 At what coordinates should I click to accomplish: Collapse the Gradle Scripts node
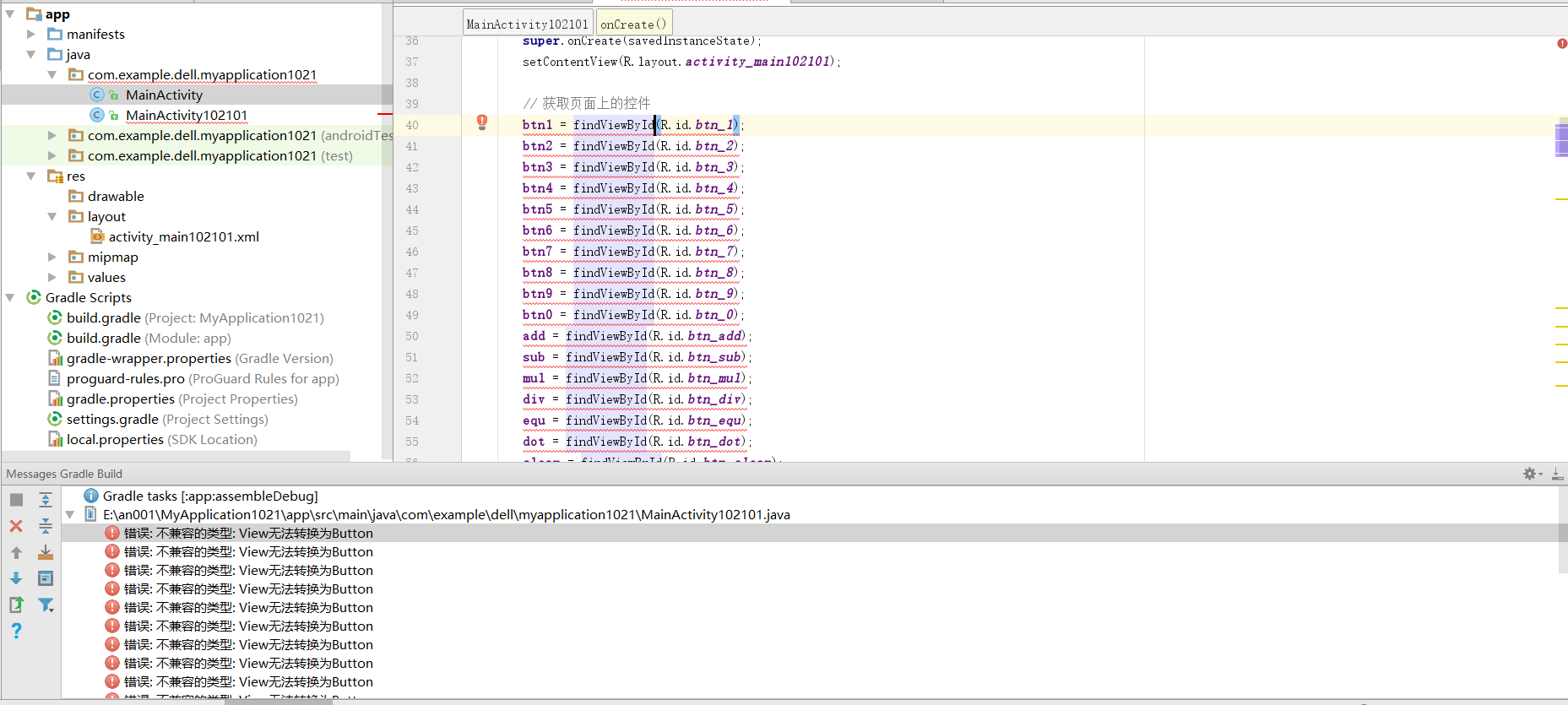[10, 297]
